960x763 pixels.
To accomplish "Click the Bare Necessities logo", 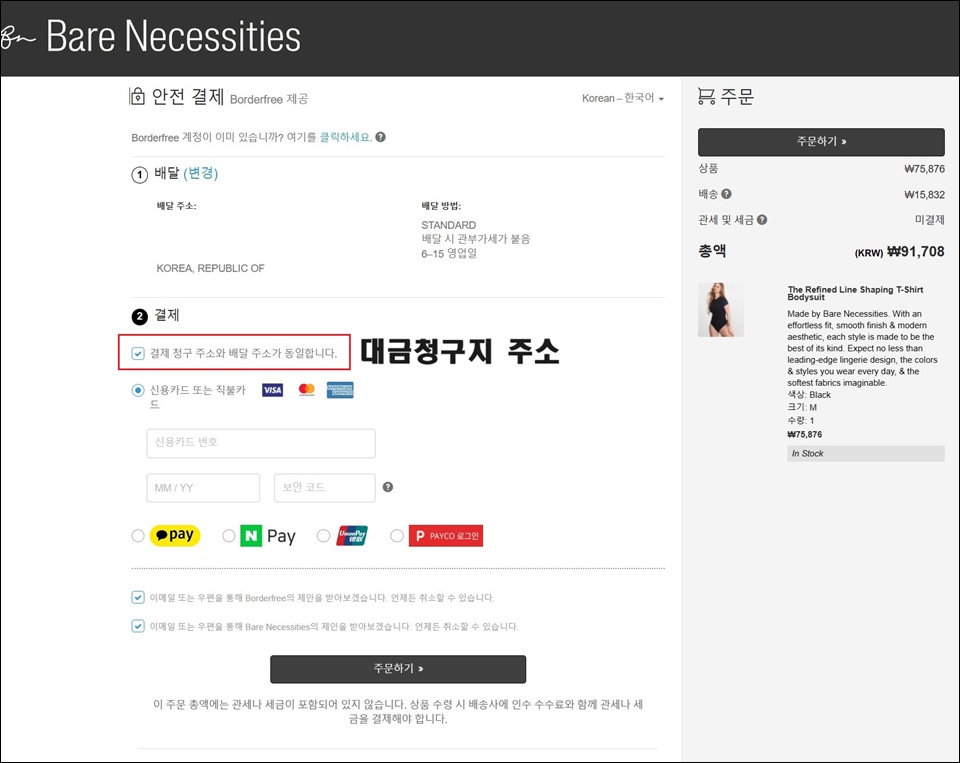I will click(151, 36).
